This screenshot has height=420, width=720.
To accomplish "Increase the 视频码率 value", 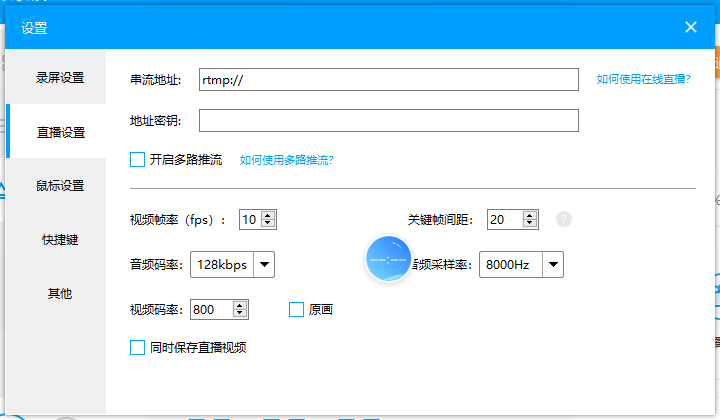I will 239,305.
